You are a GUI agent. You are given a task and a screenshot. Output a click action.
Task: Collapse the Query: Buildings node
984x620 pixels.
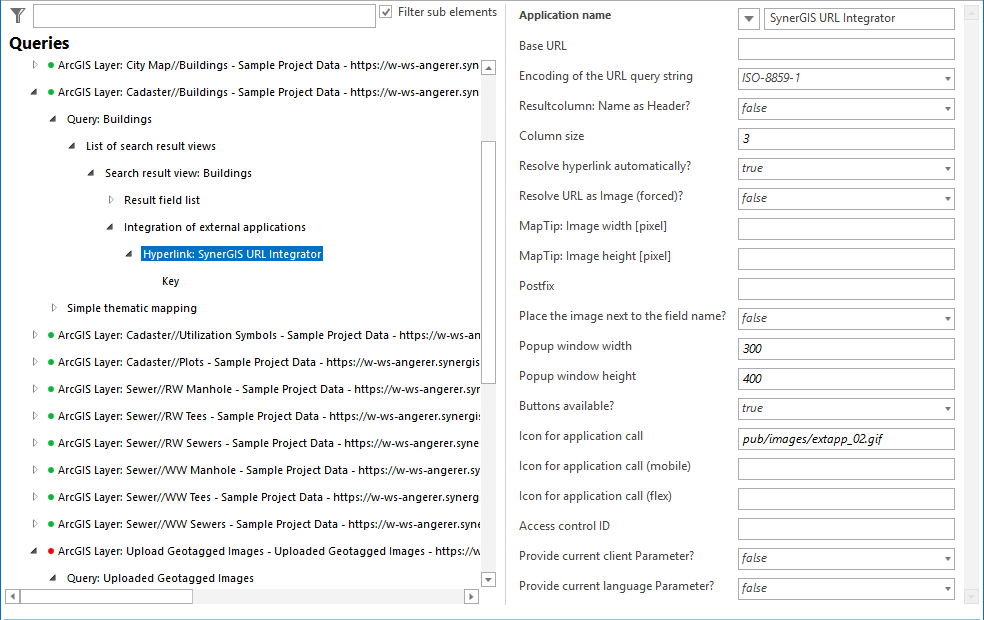pos(52,118)
